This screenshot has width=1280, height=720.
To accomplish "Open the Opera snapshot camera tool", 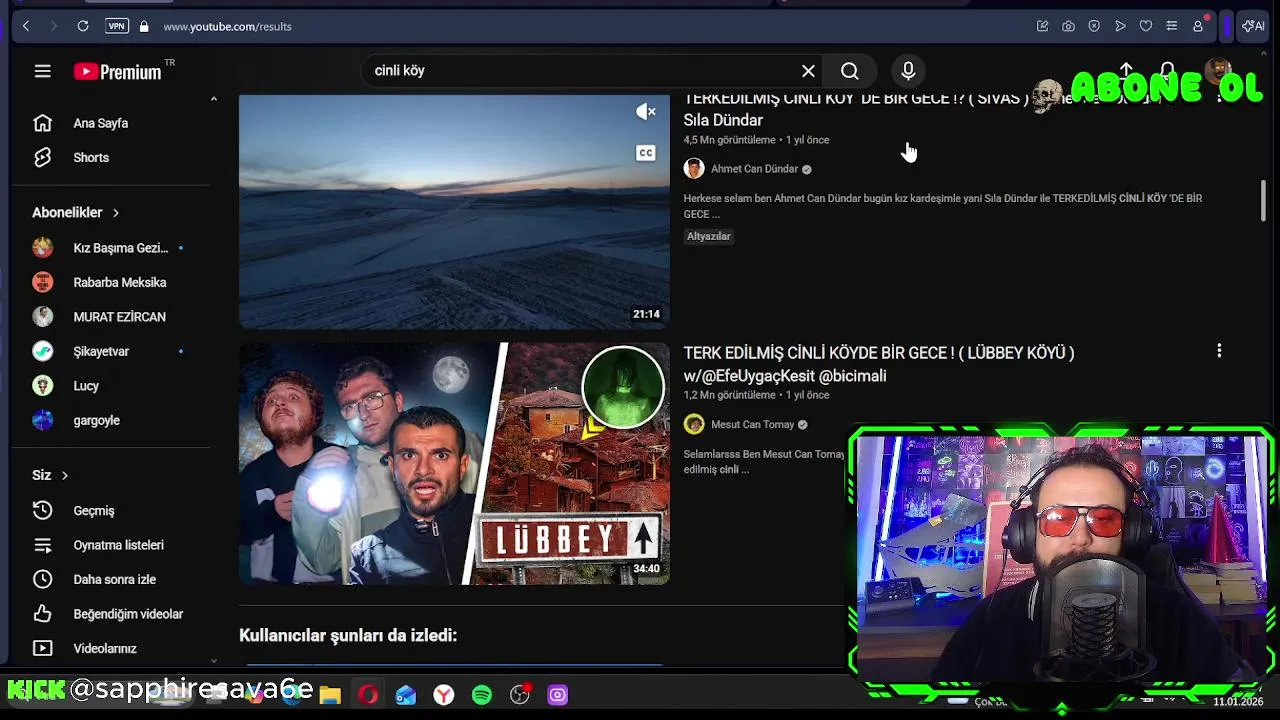I will [1068, 26].
